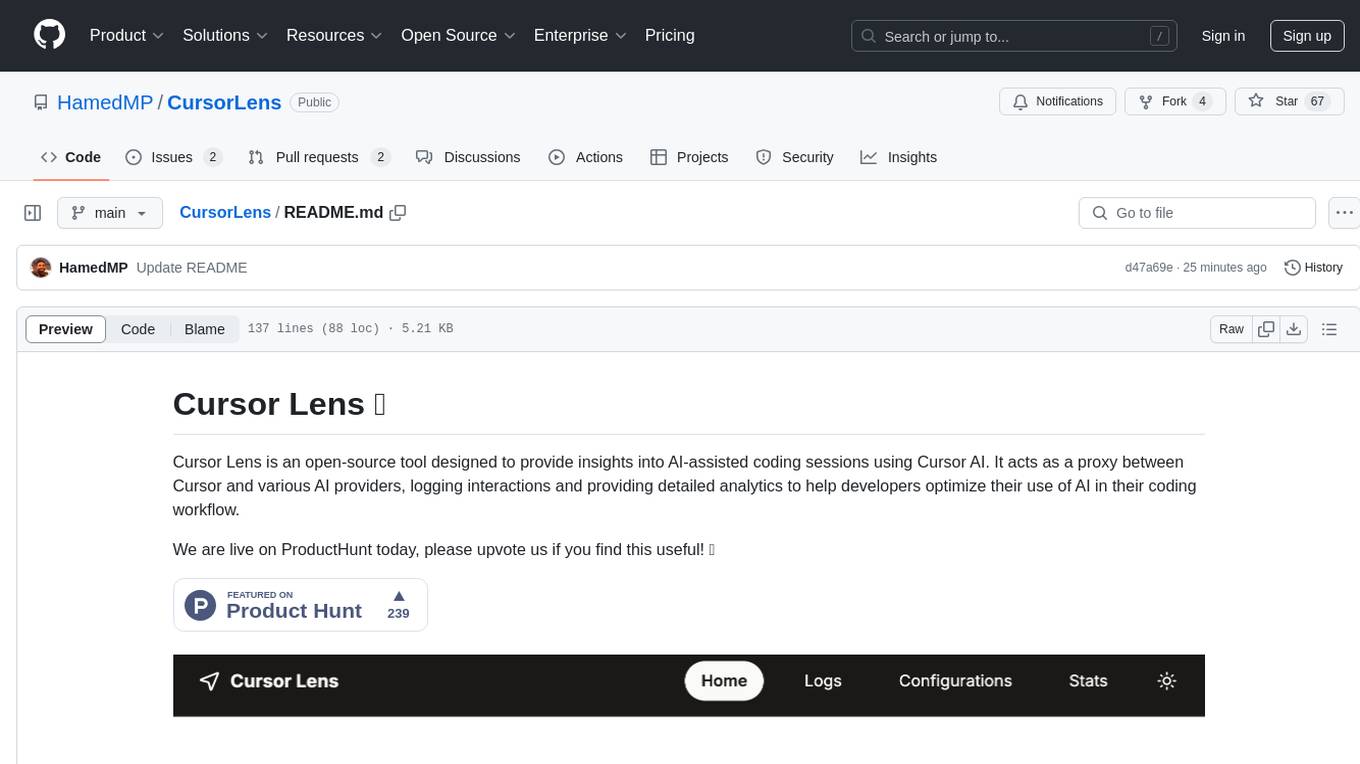Viewport: 1360px width, 764px height.
Task: Open the more file actions menu
Action: click(x=1344, y=213)
